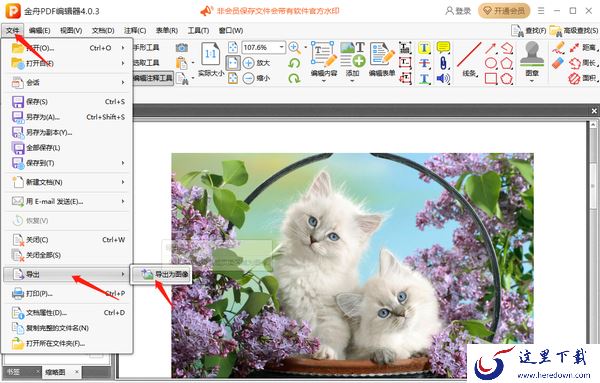Screen dimensions: 600x383
Task: Toggle the fit-width page view button
Action: [233, 63]
